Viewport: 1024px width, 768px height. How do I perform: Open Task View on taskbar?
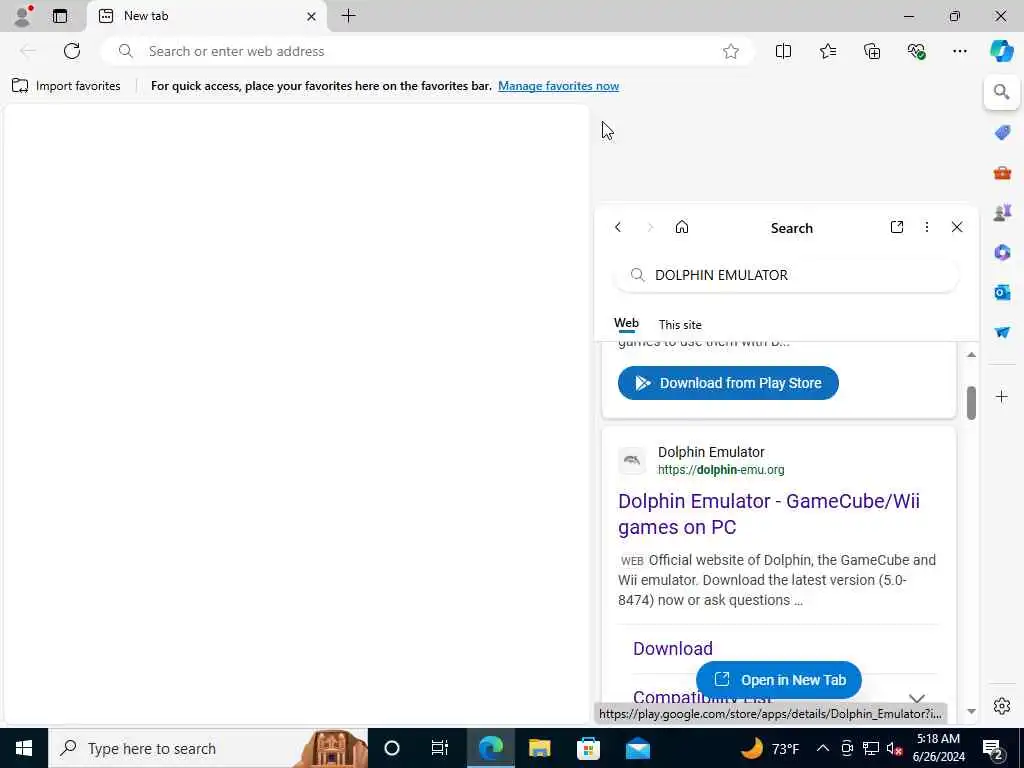(x=440, y=748)
